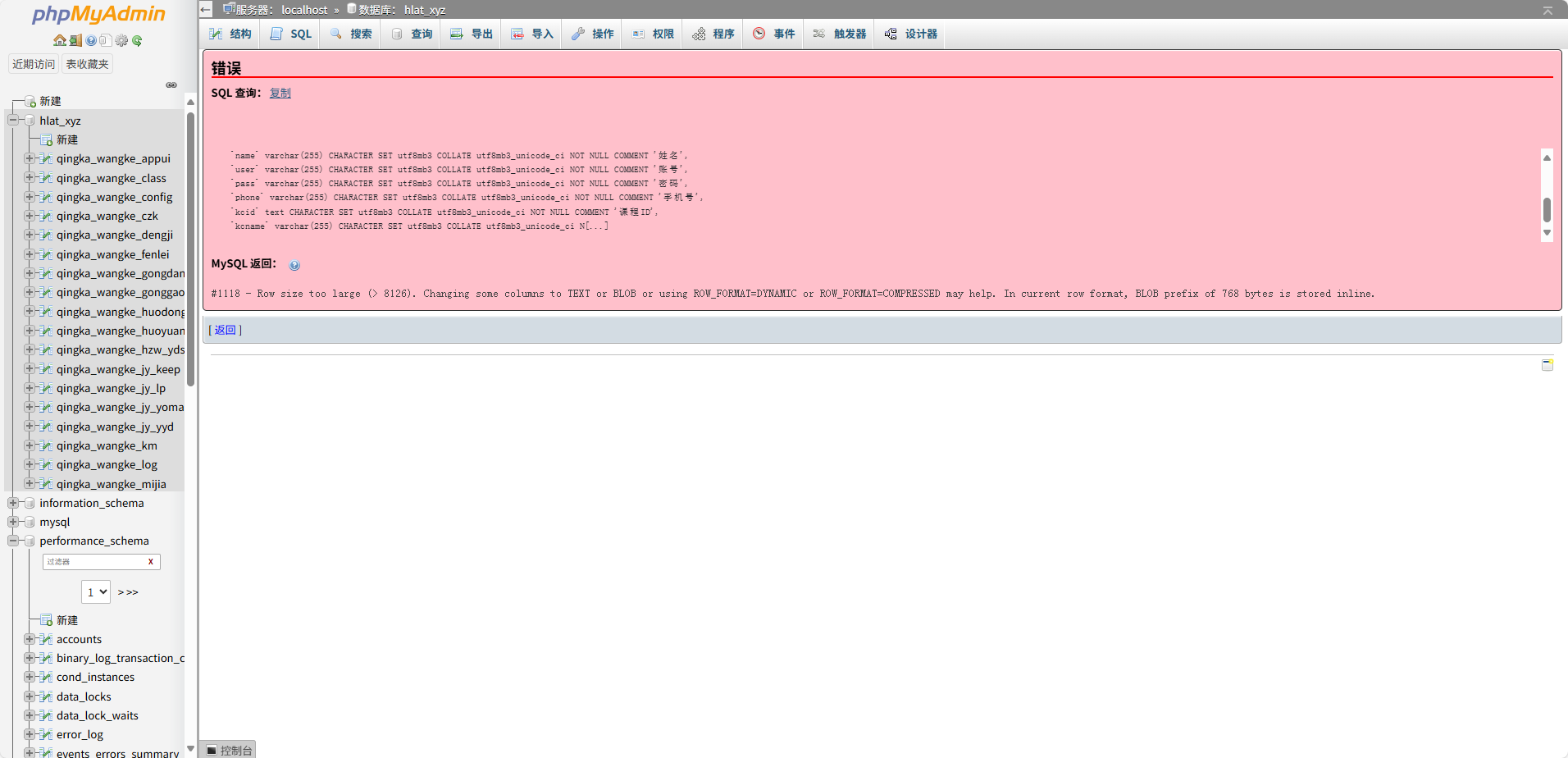Click the 表收藏夹 favorite tables button
The width and height of the screenshot is (1568, 758).
pos(87,64)
